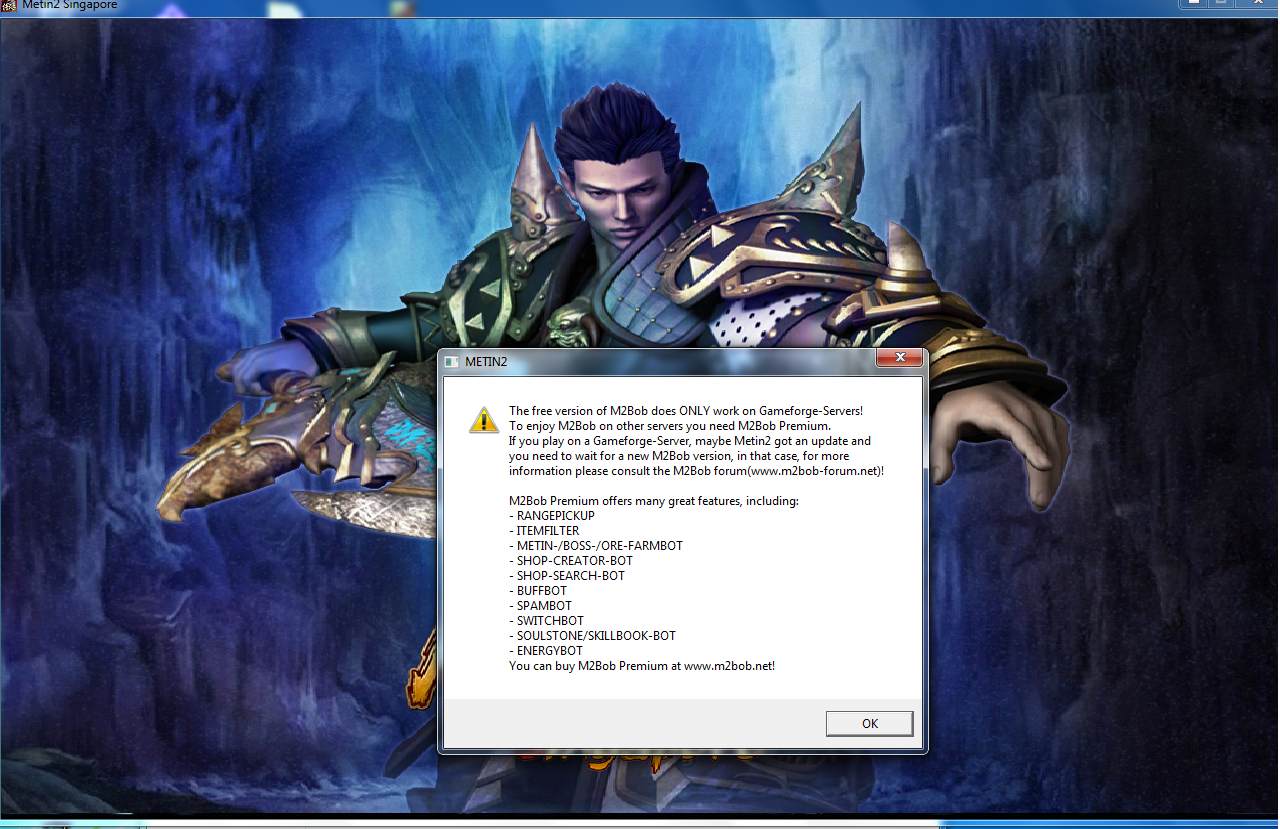Select the "- BUFFBOT" feature line

click(538, 591)
